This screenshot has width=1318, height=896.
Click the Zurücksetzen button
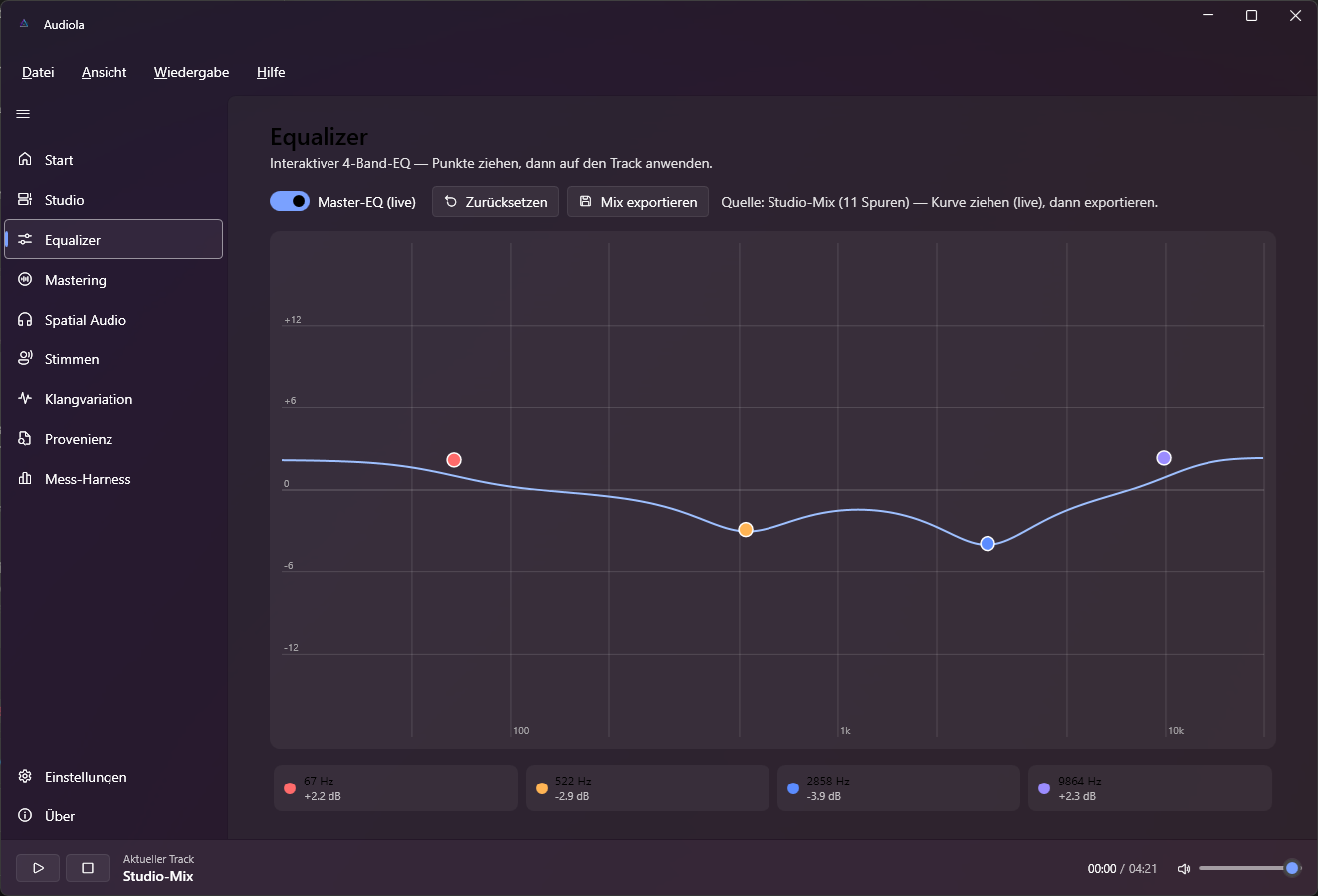[496, 202]
